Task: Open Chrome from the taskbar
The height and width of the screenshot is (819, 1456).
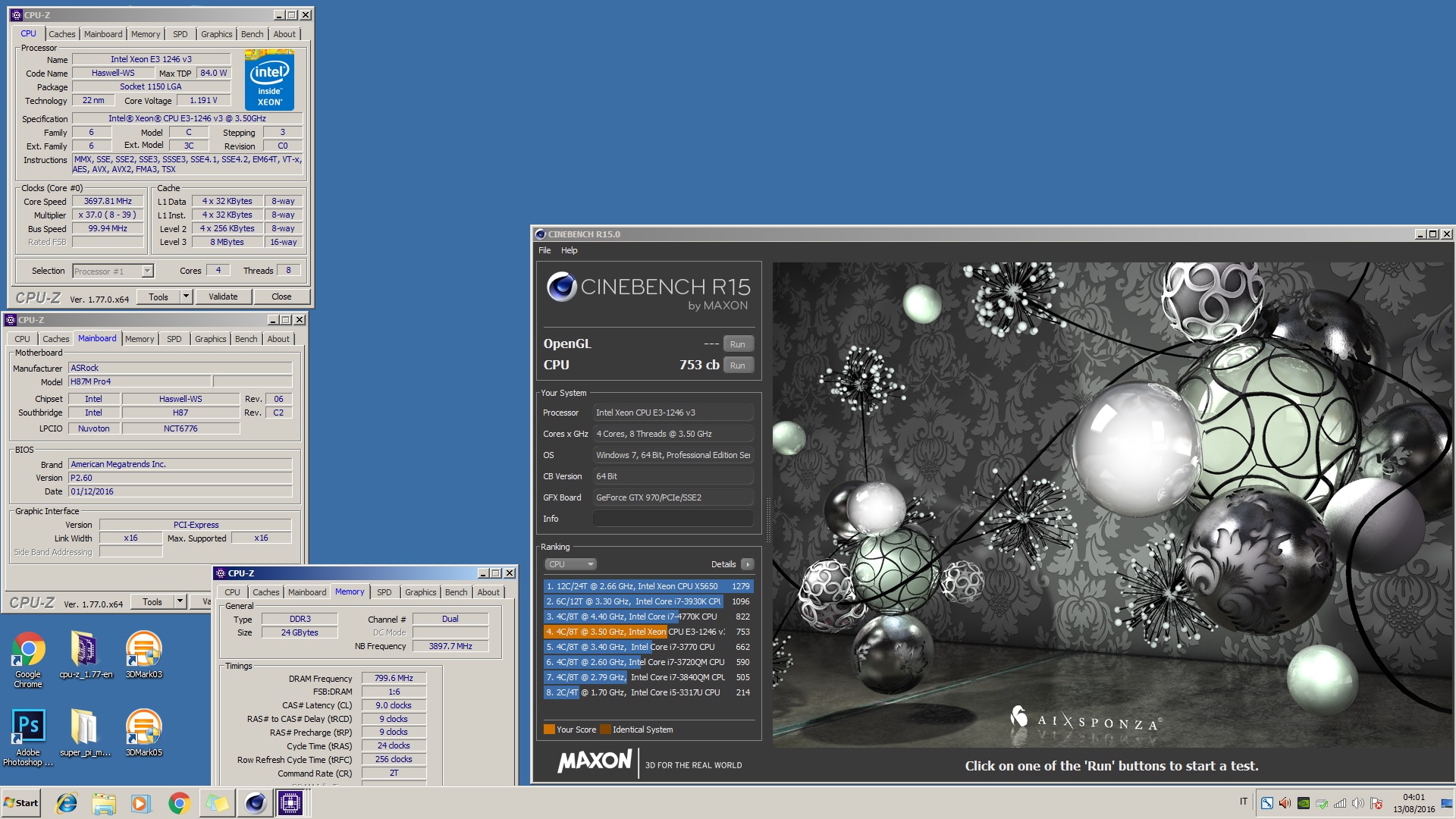Action: [x=179, y=803]
